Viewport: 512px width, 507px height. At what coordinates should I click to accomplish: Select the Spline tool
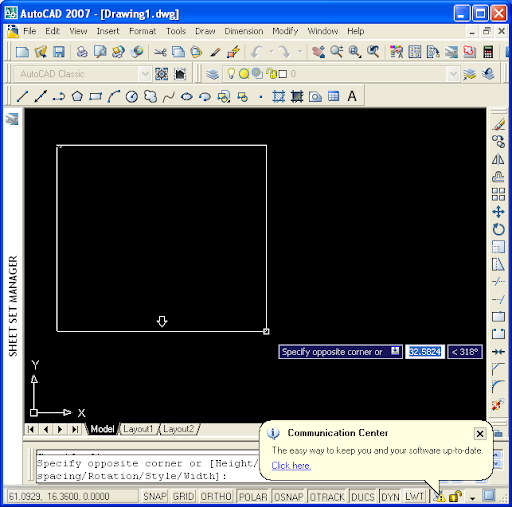pos(169,97)
